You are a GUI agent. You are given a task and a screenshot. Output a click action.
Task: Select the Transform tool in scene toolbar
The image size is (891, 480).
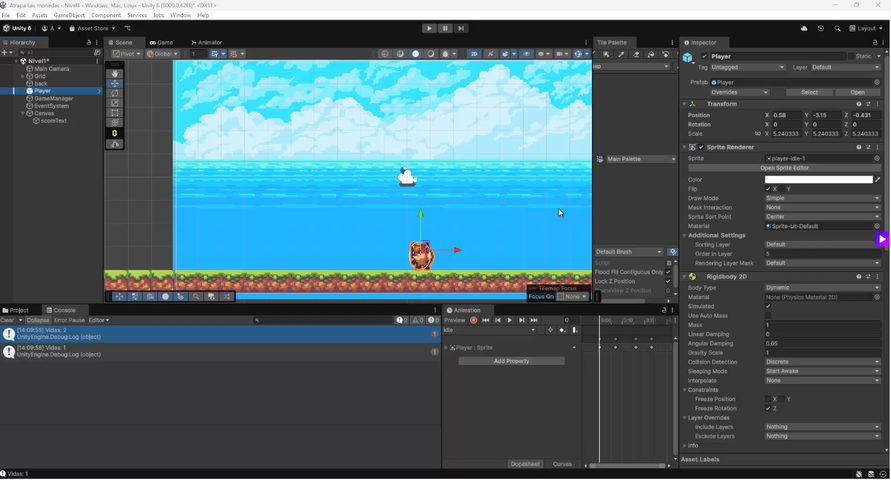coord(115,122)
